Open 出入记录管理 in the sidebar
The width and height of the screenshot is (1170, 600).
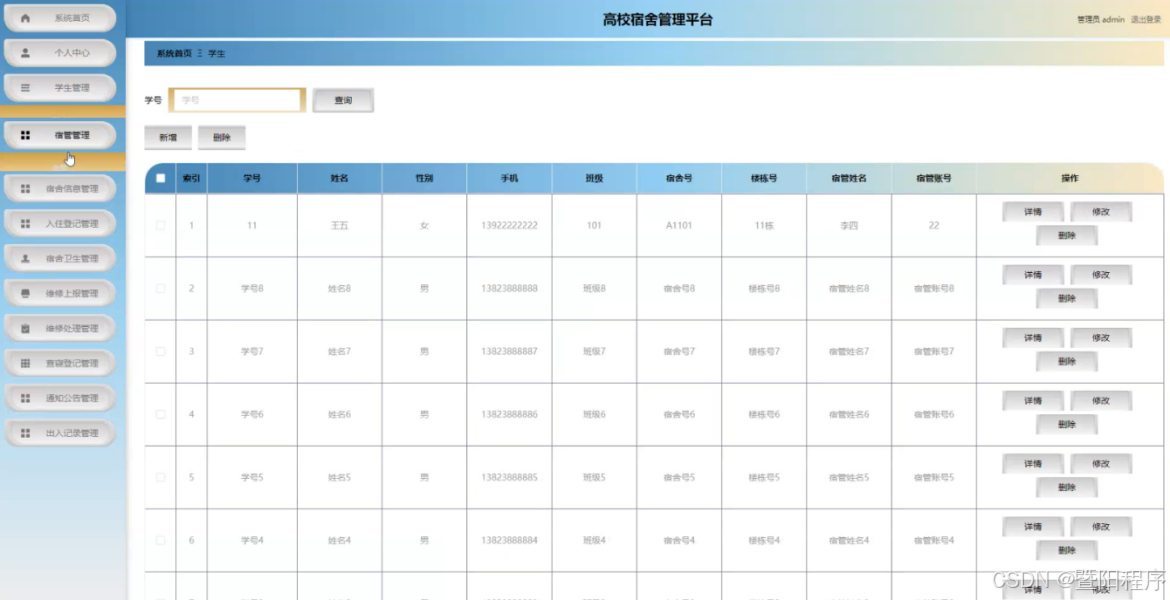[60, 433]
